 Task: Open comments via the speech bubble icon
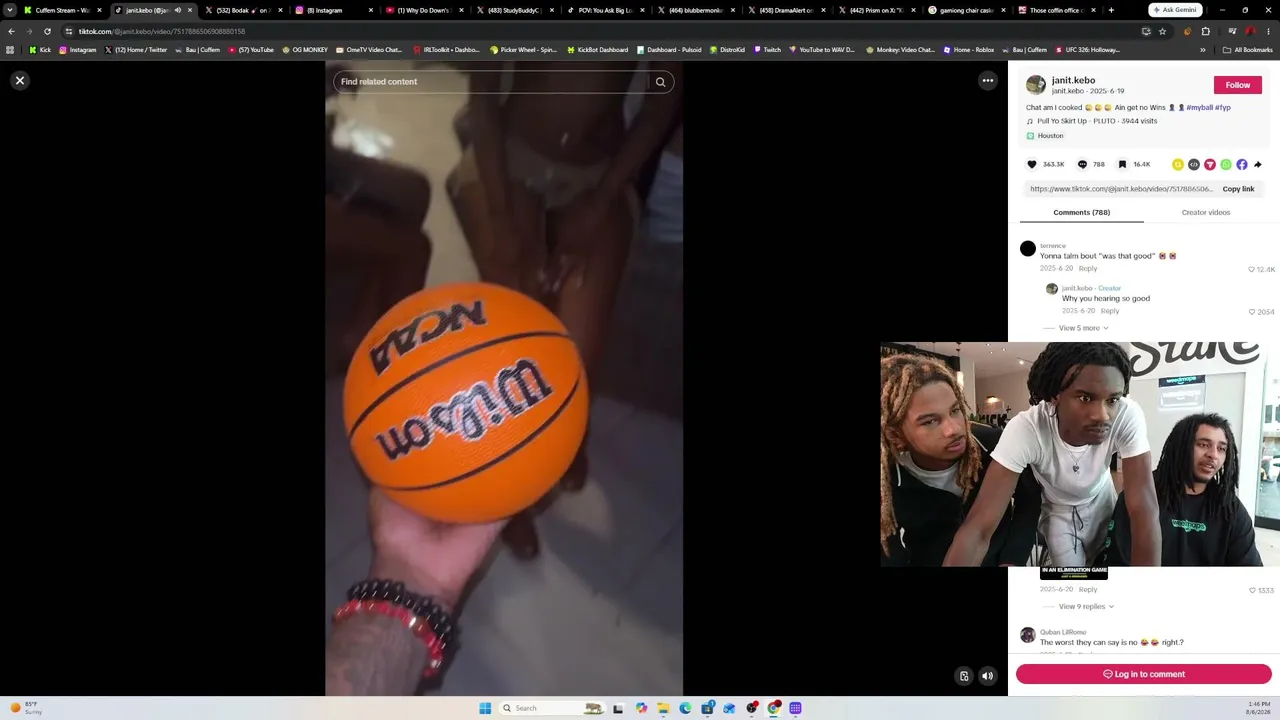(x=1082, y=164)
